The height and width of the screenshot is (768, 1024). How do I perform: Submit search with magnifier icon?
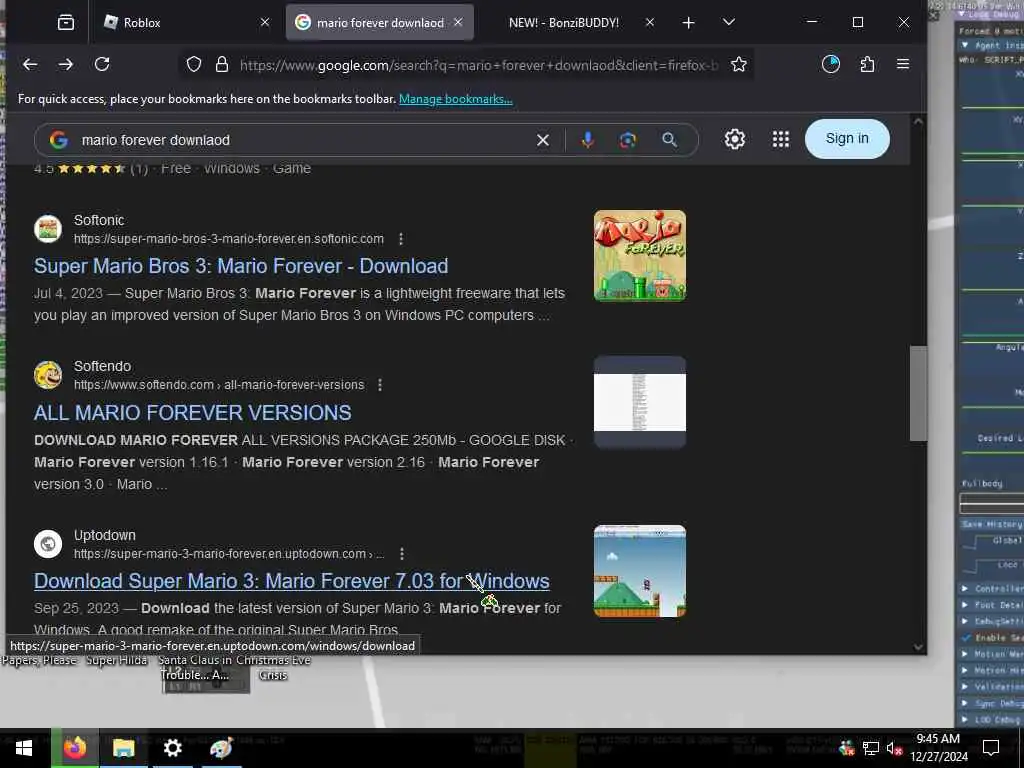coord(669,140)
